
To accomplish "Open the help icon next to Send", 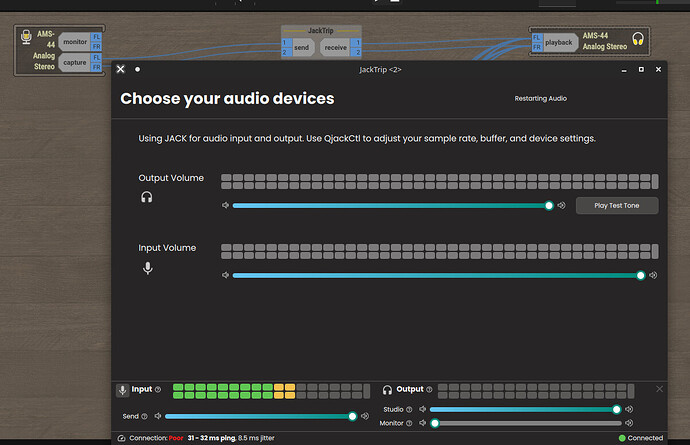I will (x=144, y=416).
